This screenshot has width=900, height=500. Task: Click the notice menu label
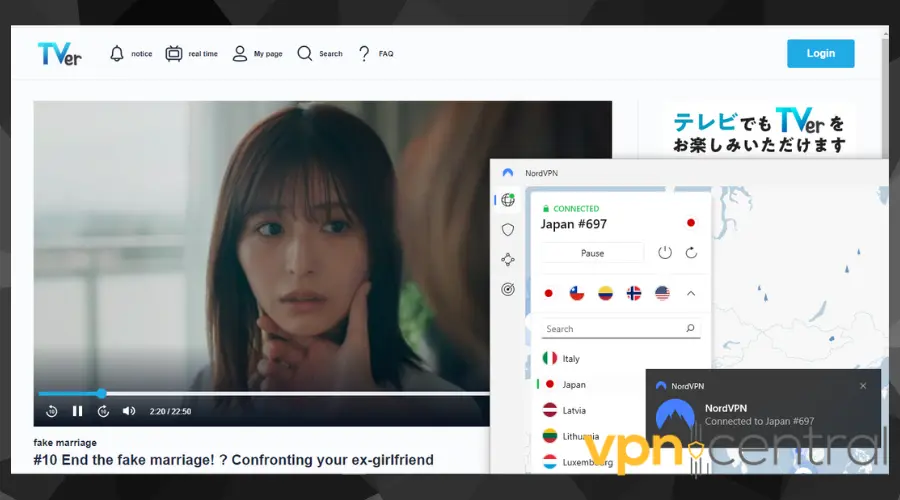coord(142,54)
